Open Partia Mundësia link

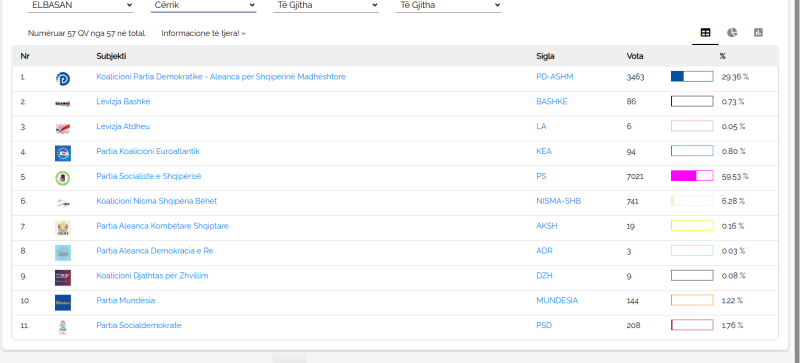click(x=126, y=301)
